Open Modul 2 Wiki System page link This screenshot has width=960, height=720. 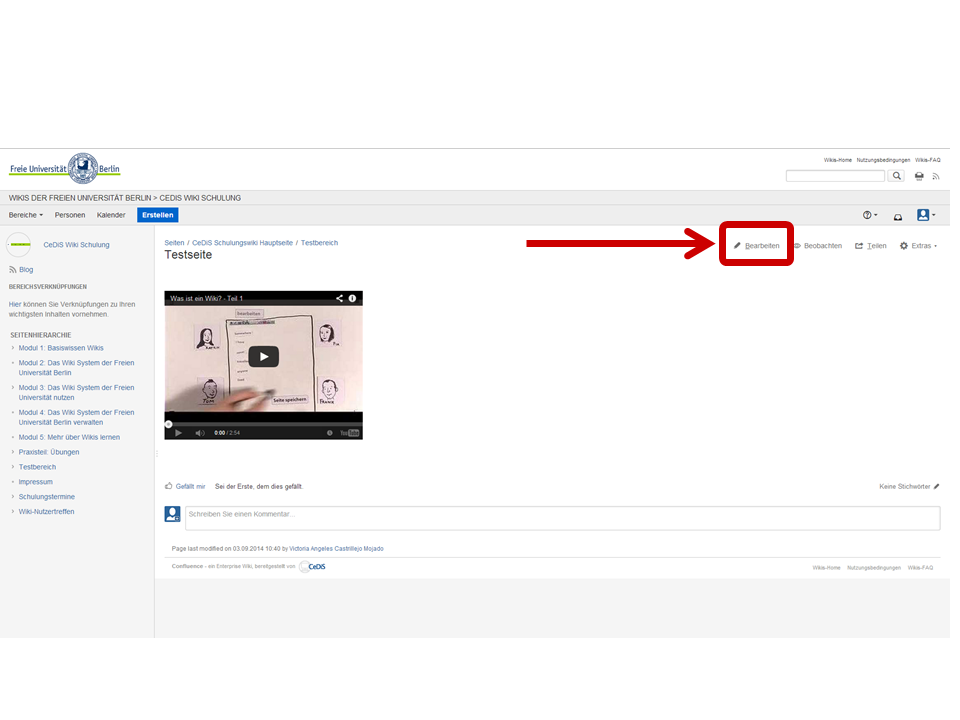click(76, 367)
